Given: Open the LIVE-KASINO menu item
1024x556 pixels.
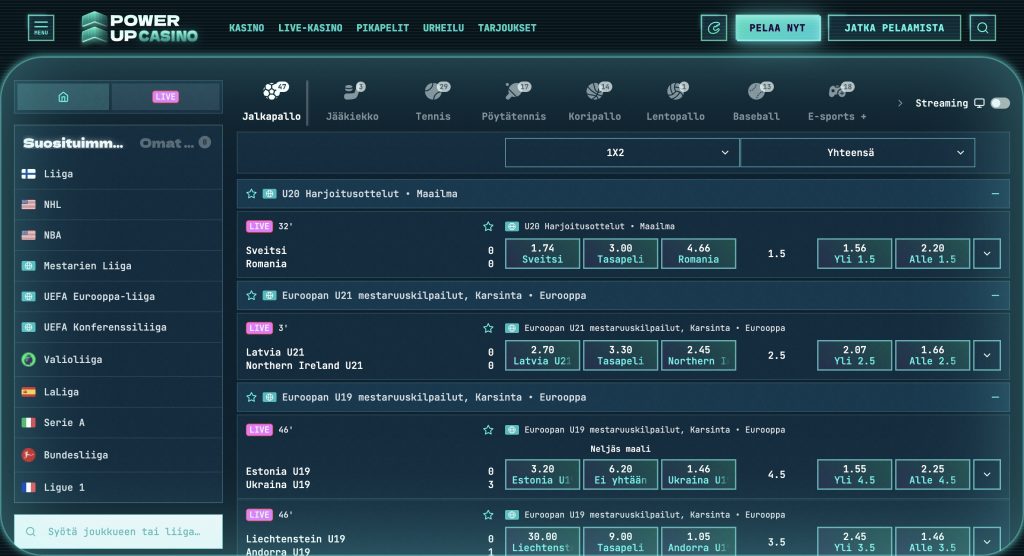Looking at the screenshot, I should [x=310, y=28].
